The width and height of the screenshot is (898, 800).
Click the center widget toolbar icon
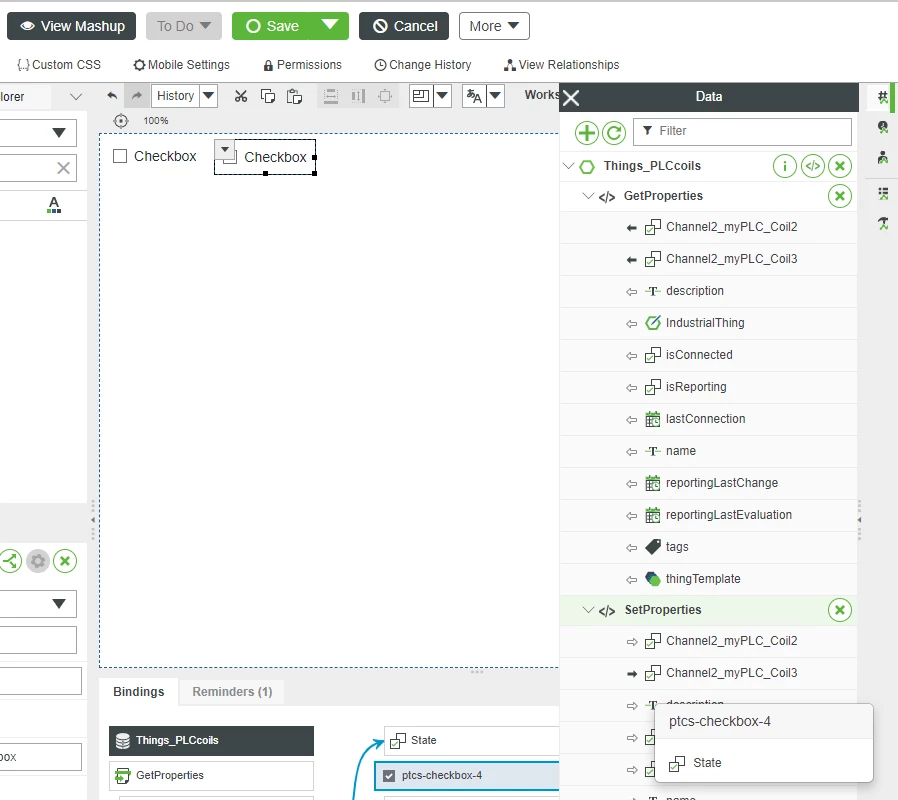pyautogui.click(x=385, y=96)
